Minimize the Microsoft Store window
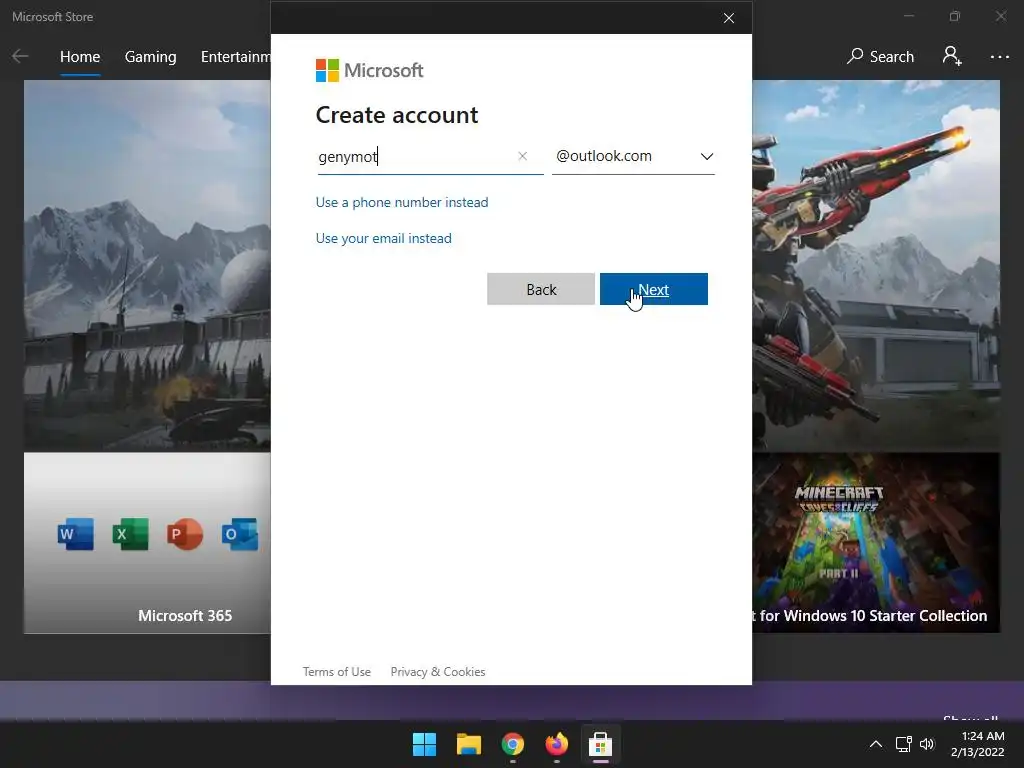 pyautogui.click(x=908, y=16)
